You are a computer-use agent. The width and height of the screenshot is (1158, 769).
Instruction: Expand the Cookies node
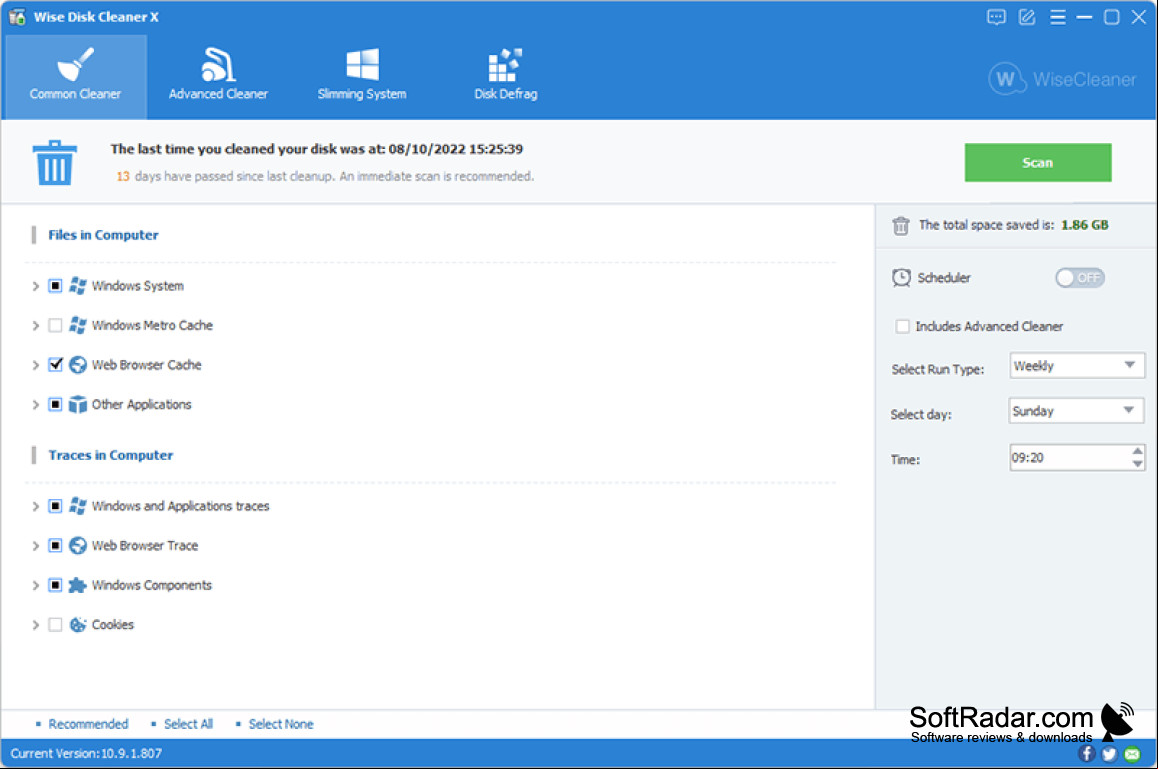(35, 625)
